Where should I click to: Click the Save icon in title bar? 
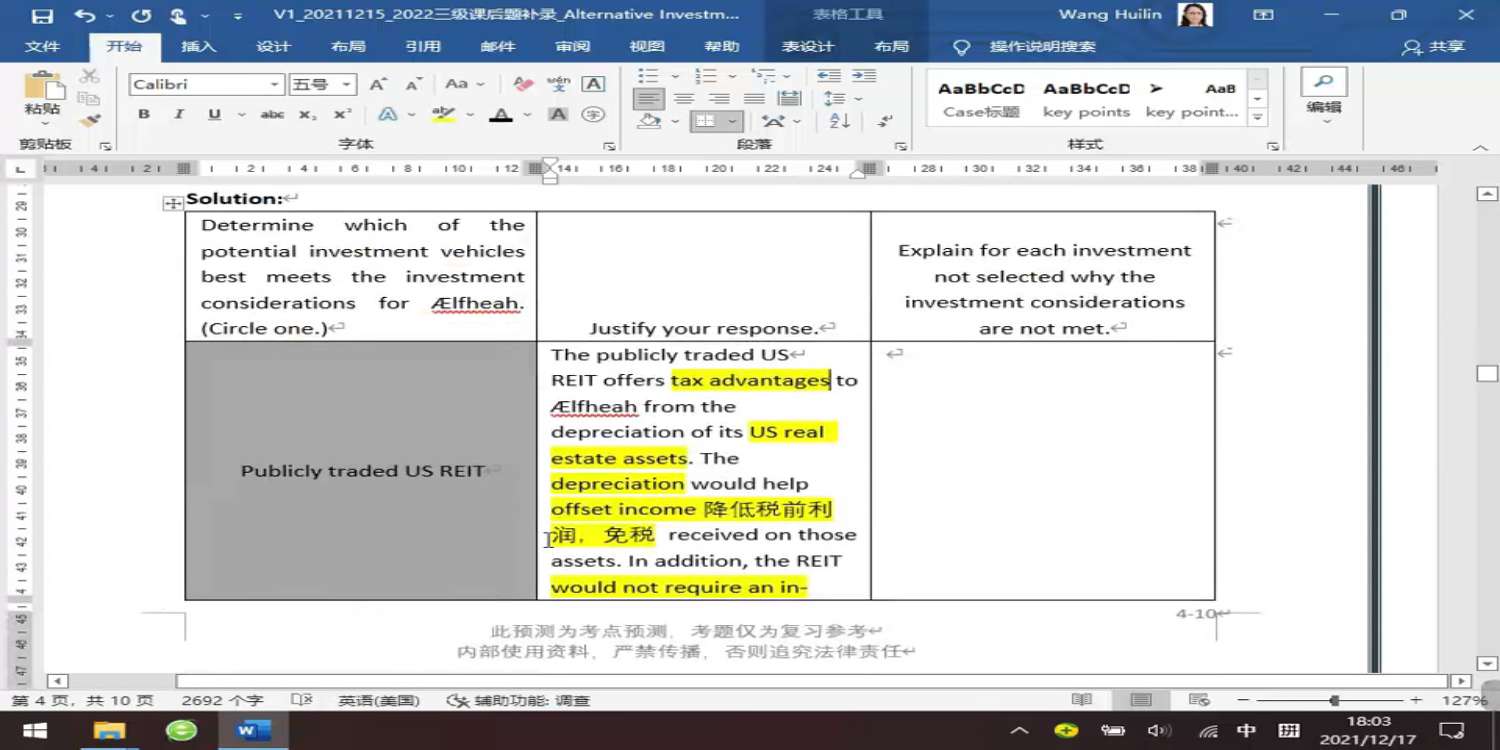point(41,15)
